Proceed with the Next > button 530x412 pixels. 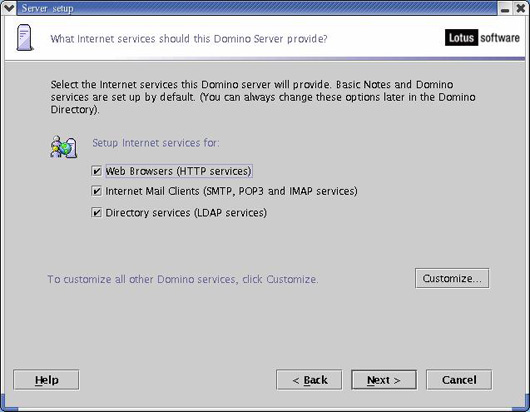pos(384,380)
